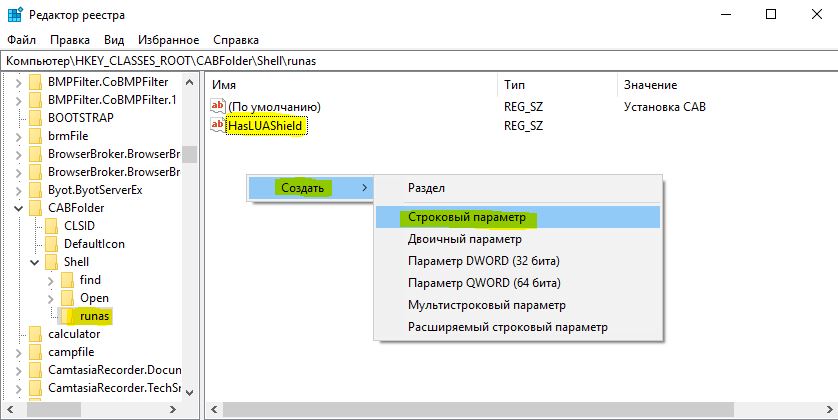Click the Registry Editor app icon in title bar

[14, 14]
